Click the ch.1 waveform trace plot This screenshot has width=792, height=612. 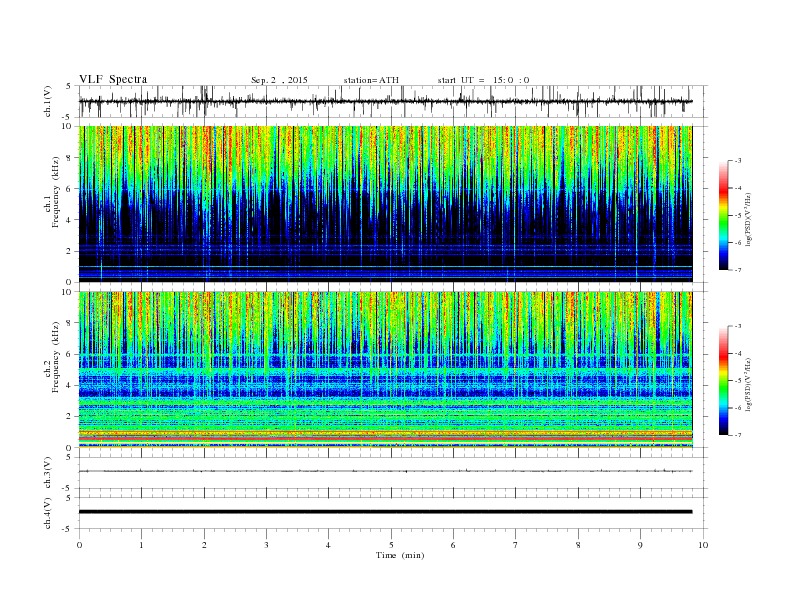click(x=385, y=101)
